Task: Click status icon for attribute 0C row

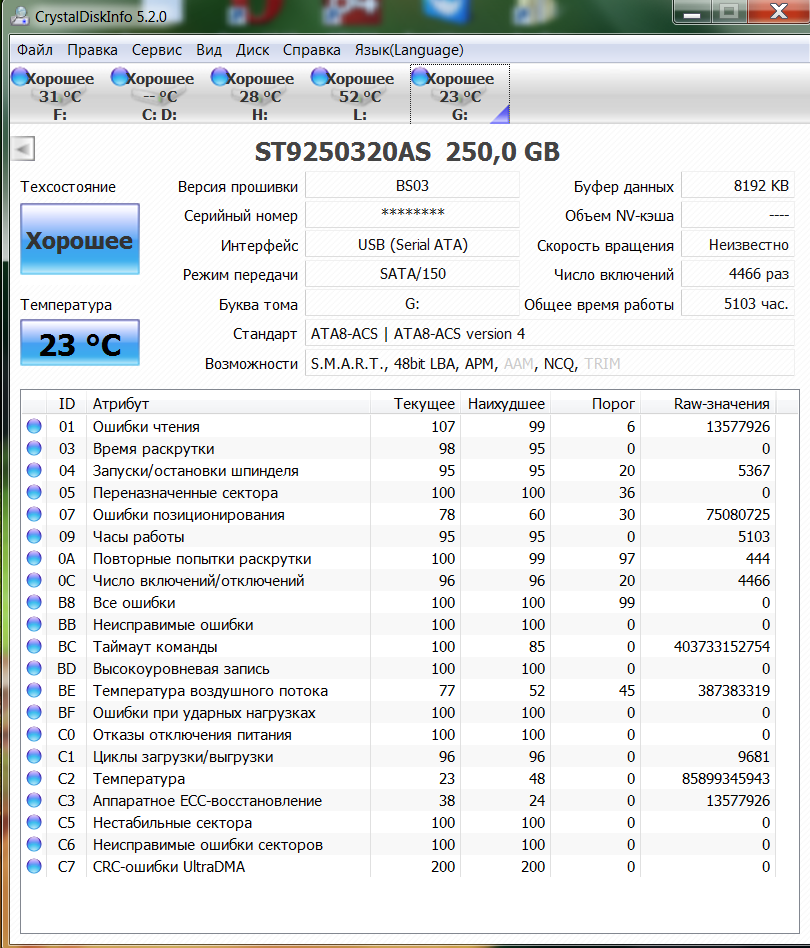Action: pos(34,580)
